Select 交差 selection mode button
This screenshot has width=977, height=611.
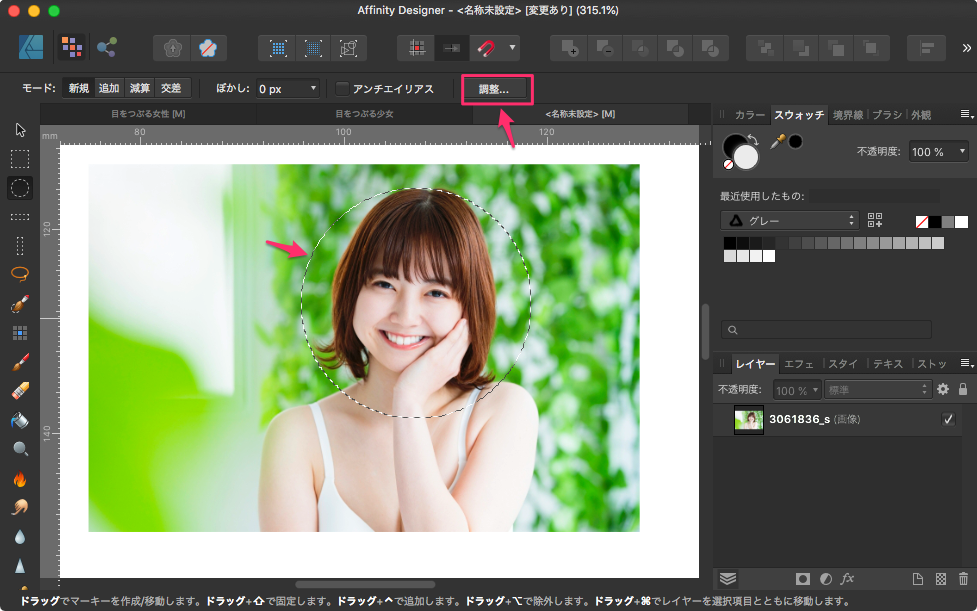tap(171, 89)
